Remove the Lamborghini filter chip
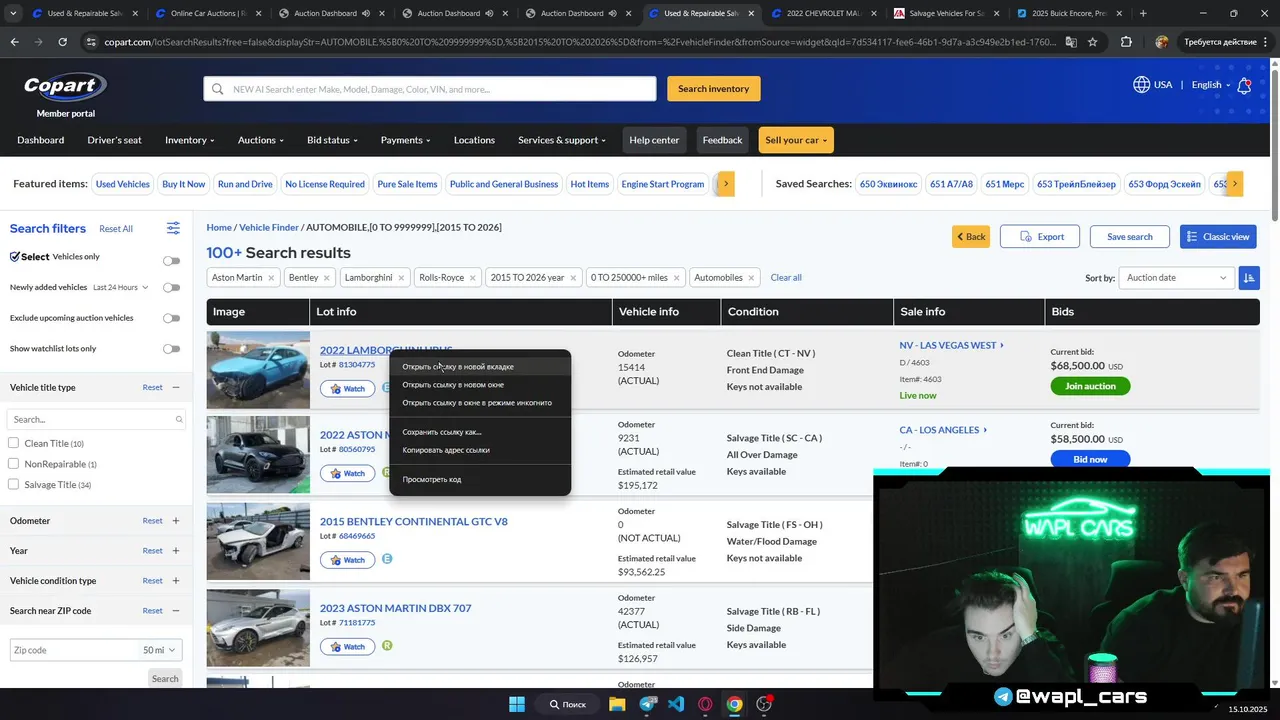1280x720 pixels. click(x=401, y=278)
